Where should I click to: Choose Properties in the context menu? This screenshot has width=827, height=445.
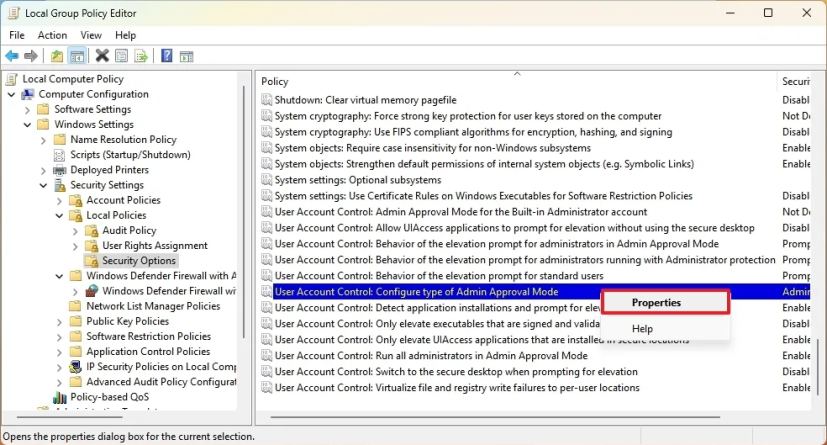pyautogui.click(x=656, y=302)
